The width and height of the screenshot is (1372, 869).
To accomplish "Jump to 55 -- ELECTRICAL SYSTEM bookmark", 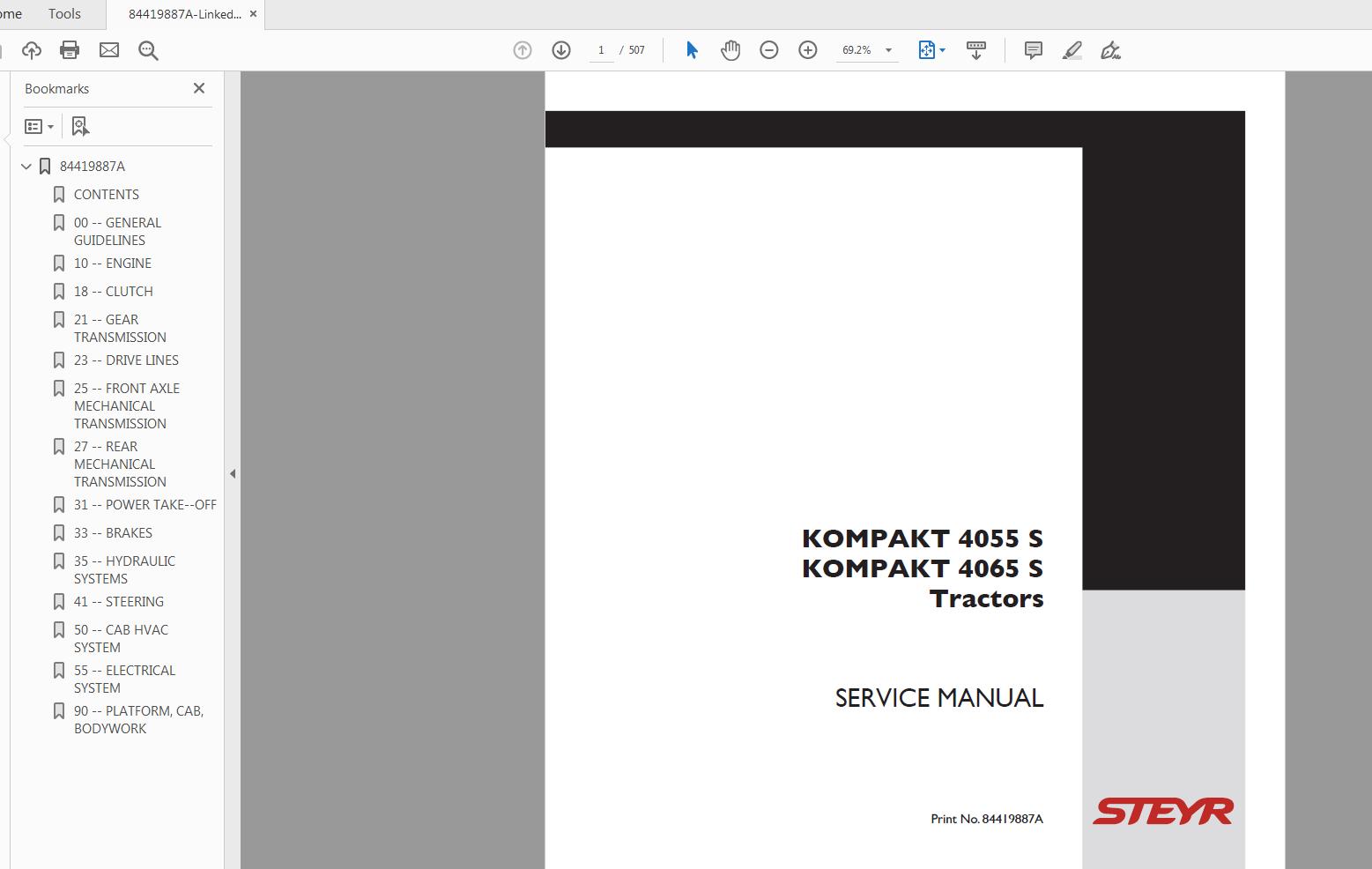I will tap(124, 680).
